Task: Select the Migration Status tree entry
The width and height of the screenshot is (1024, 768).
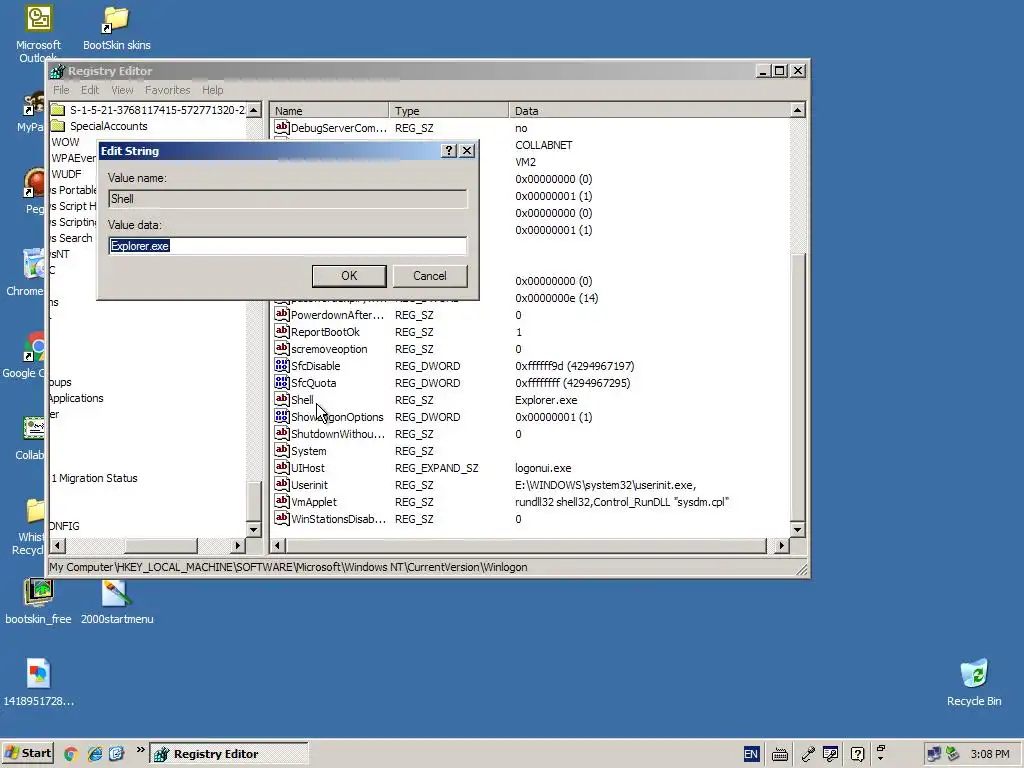Action: (95, 478)
